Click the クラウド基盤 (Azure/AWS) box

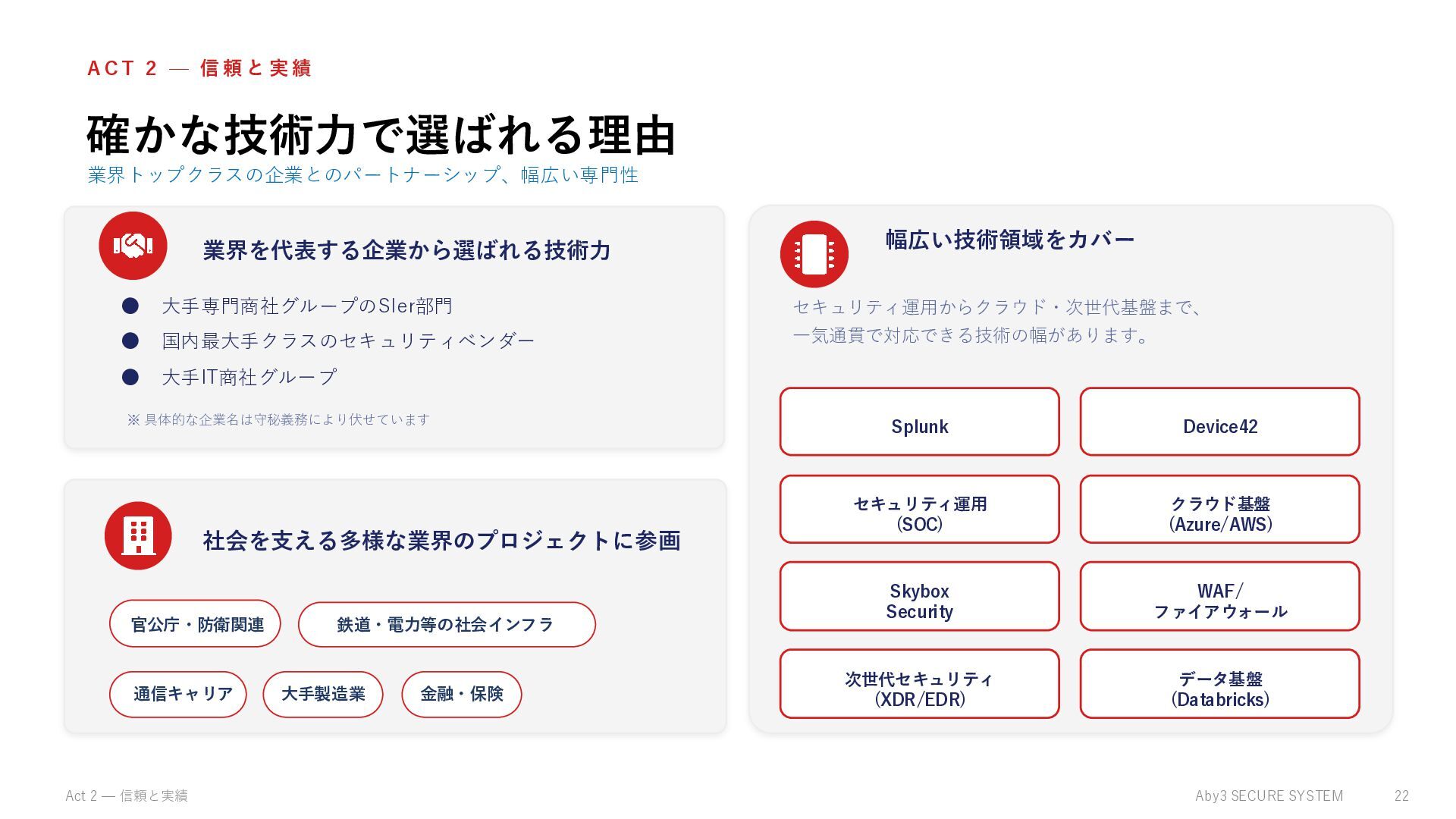tap(1219, 509)
